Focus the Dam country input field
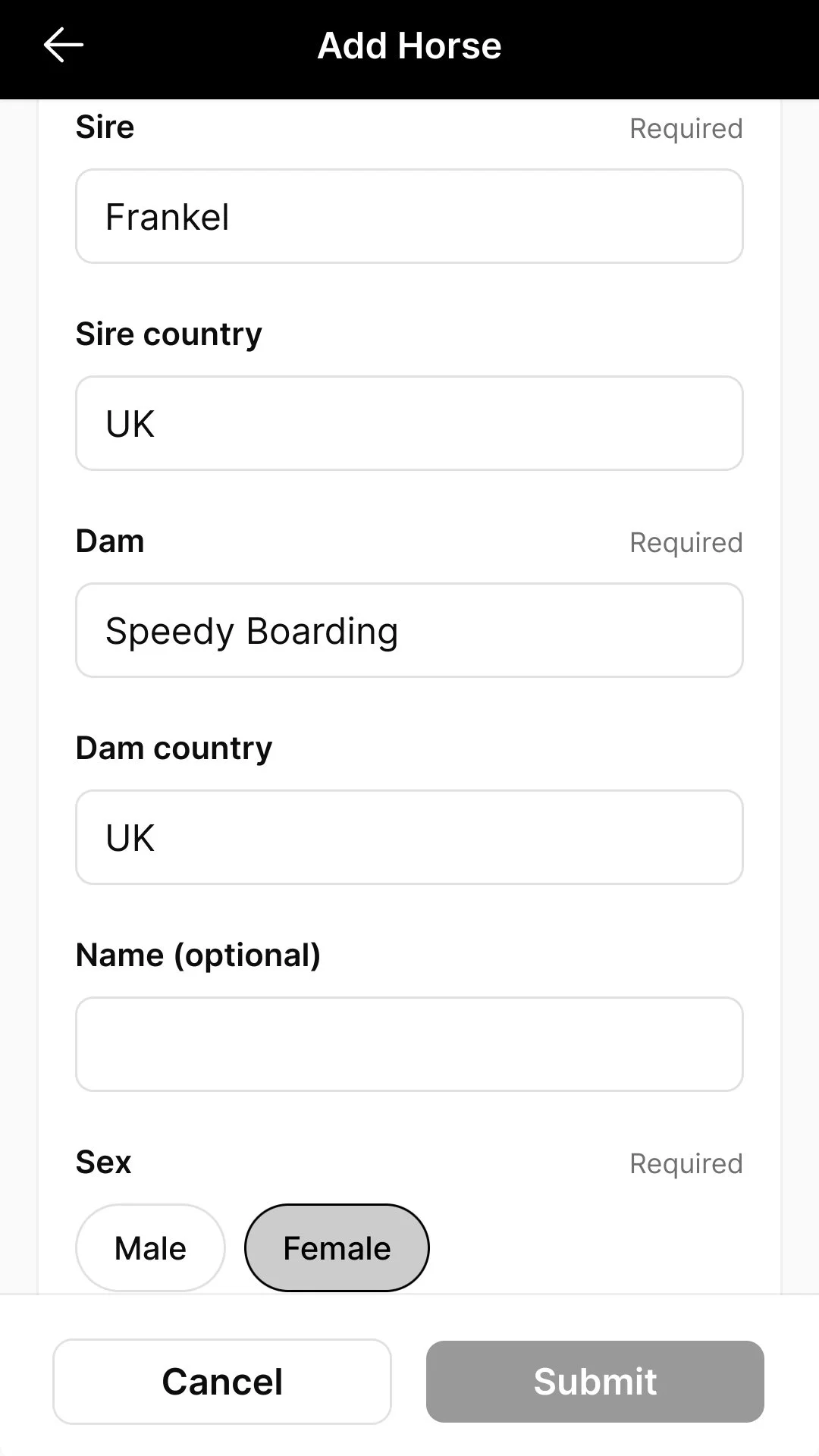 (x=409, y=838)
